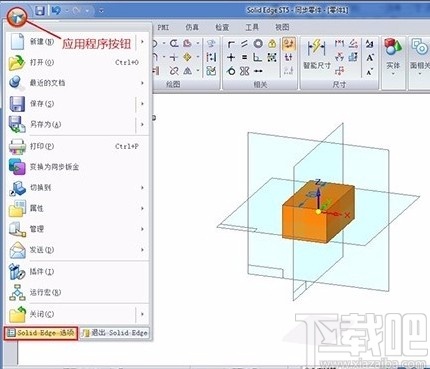Click the small A decrease text size icon

point(370,71)
